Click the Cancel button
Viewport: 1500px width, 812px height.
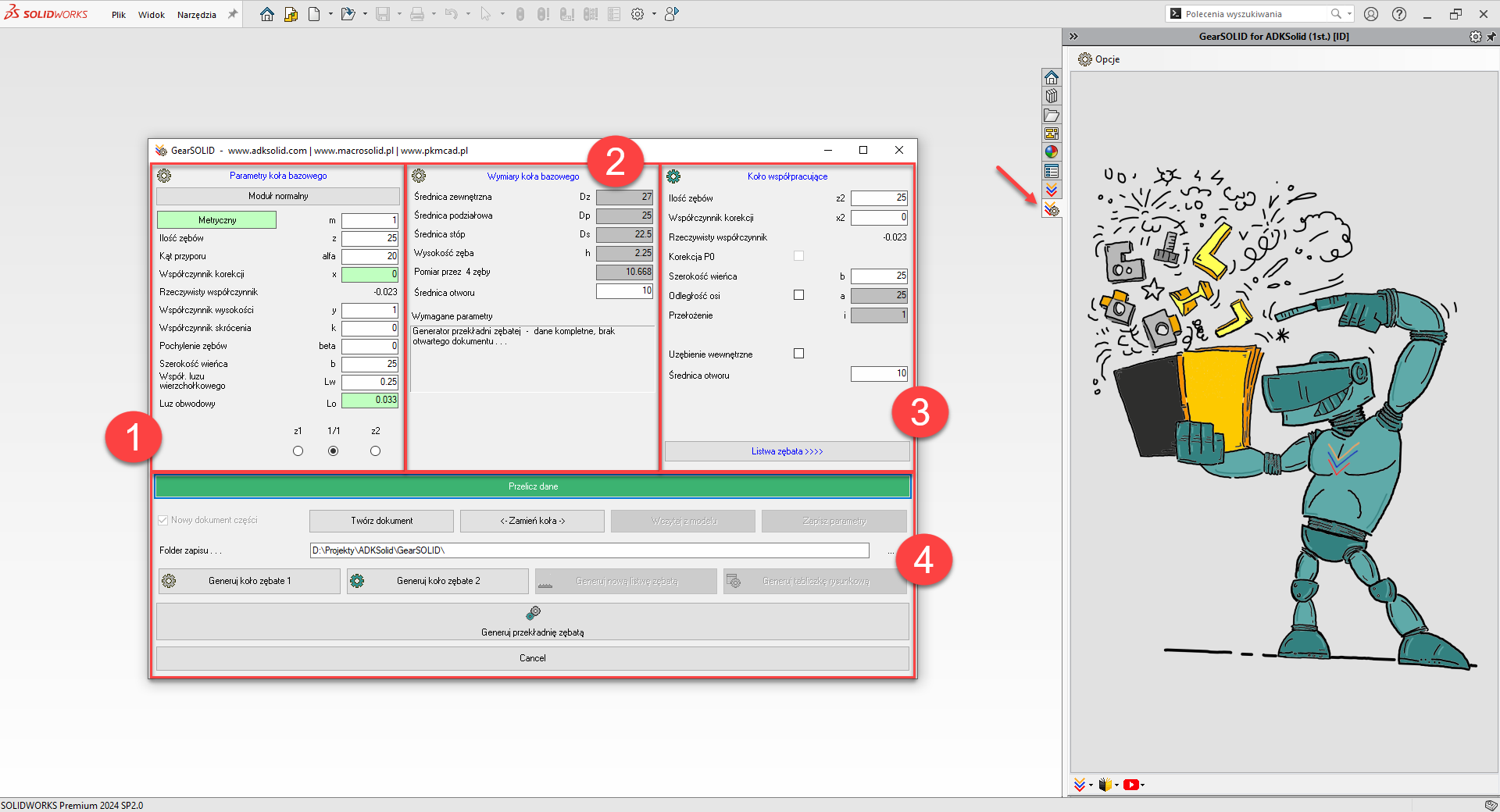coord(533,658)
